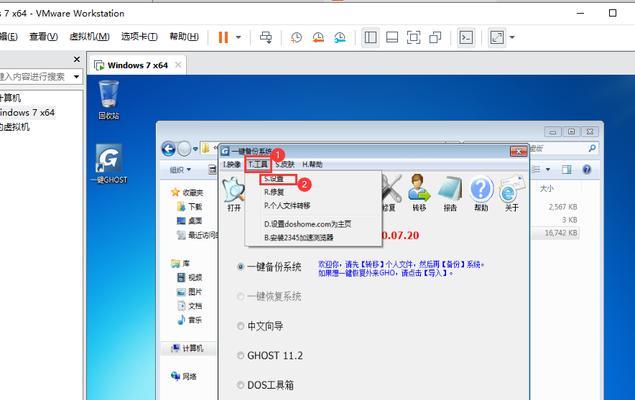Open the S.皮肤 menu in the backup dialog
635x400 pixels.
[x=285, y=164]
